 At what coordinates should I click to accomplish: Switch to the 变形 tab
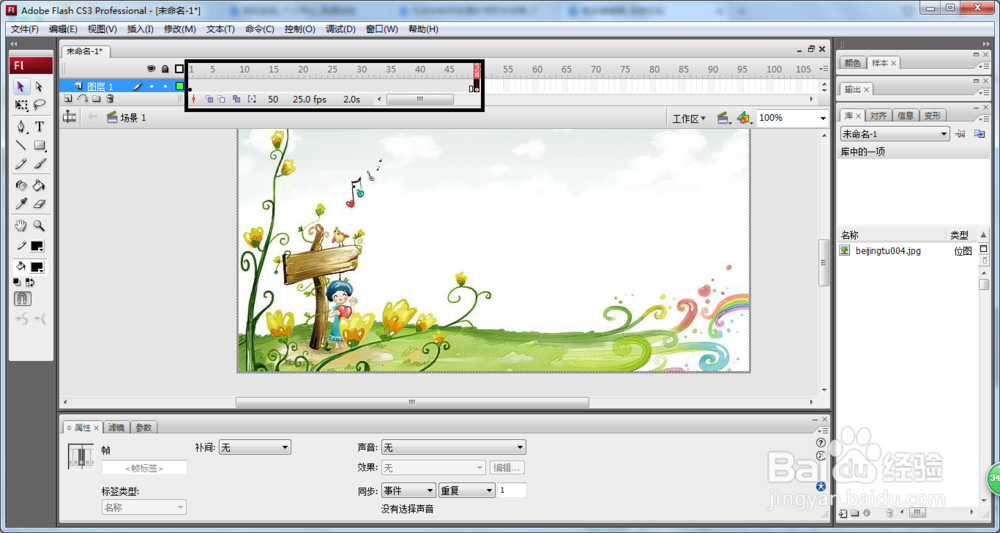tap(932, 115)
